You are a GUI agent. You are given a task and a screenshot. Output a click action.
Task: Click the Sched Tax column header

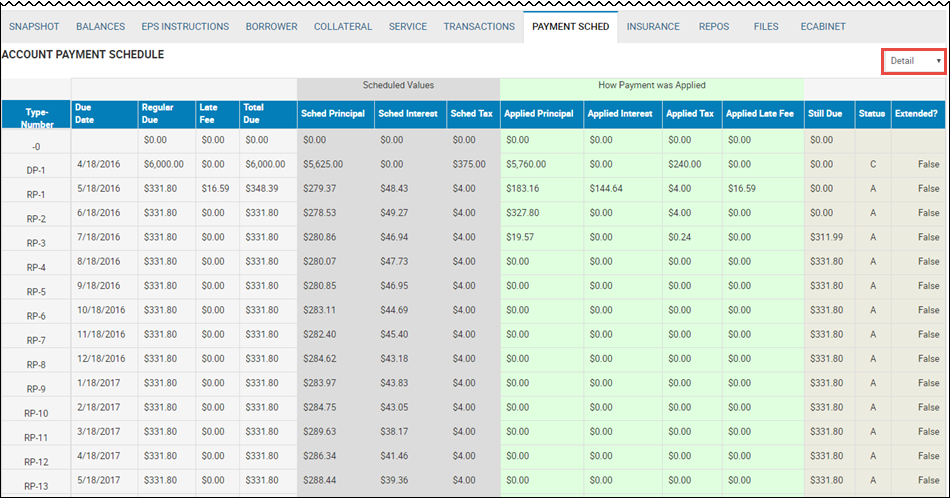(x=471, y=113)
